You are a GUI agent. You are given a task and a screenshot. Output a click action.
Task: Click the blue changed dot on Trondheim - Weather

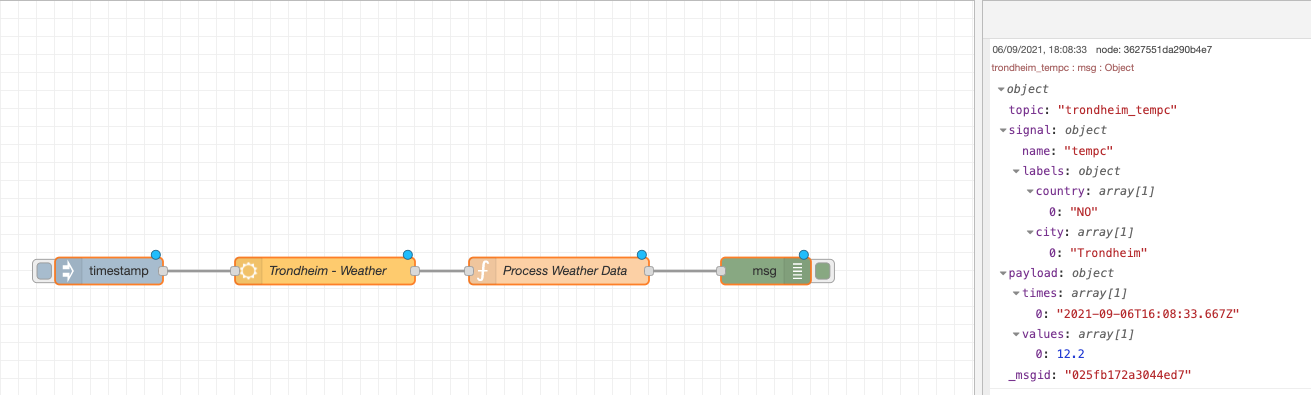pos(408,255)
